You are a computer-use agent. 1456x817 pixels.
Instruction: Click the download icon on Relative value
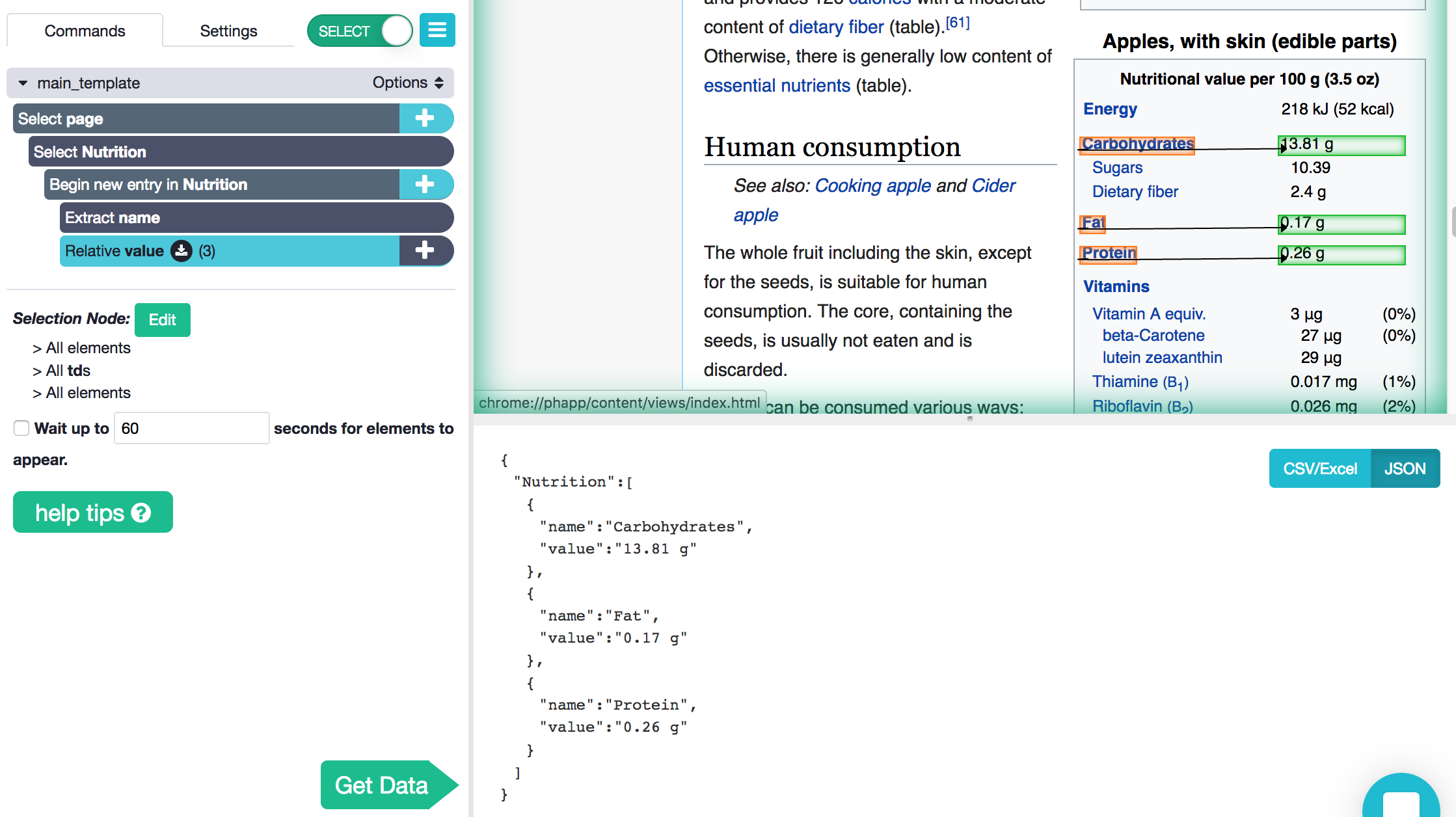click(182, 251)
